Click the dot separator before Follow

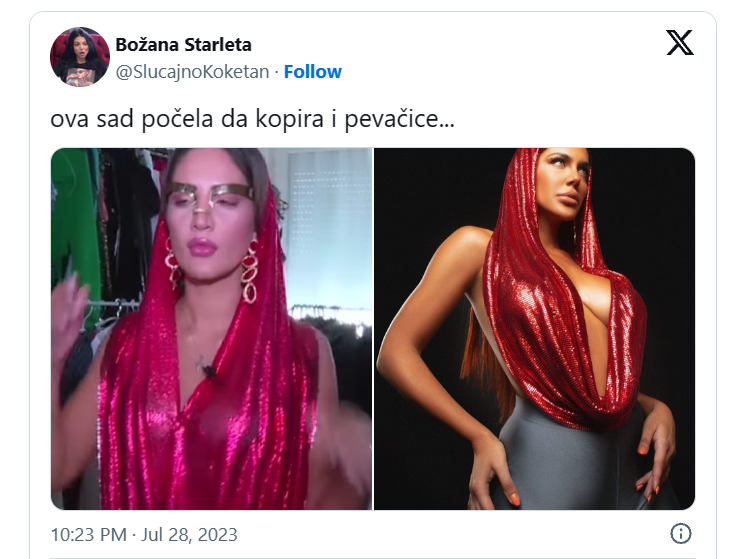click(276, 72)
